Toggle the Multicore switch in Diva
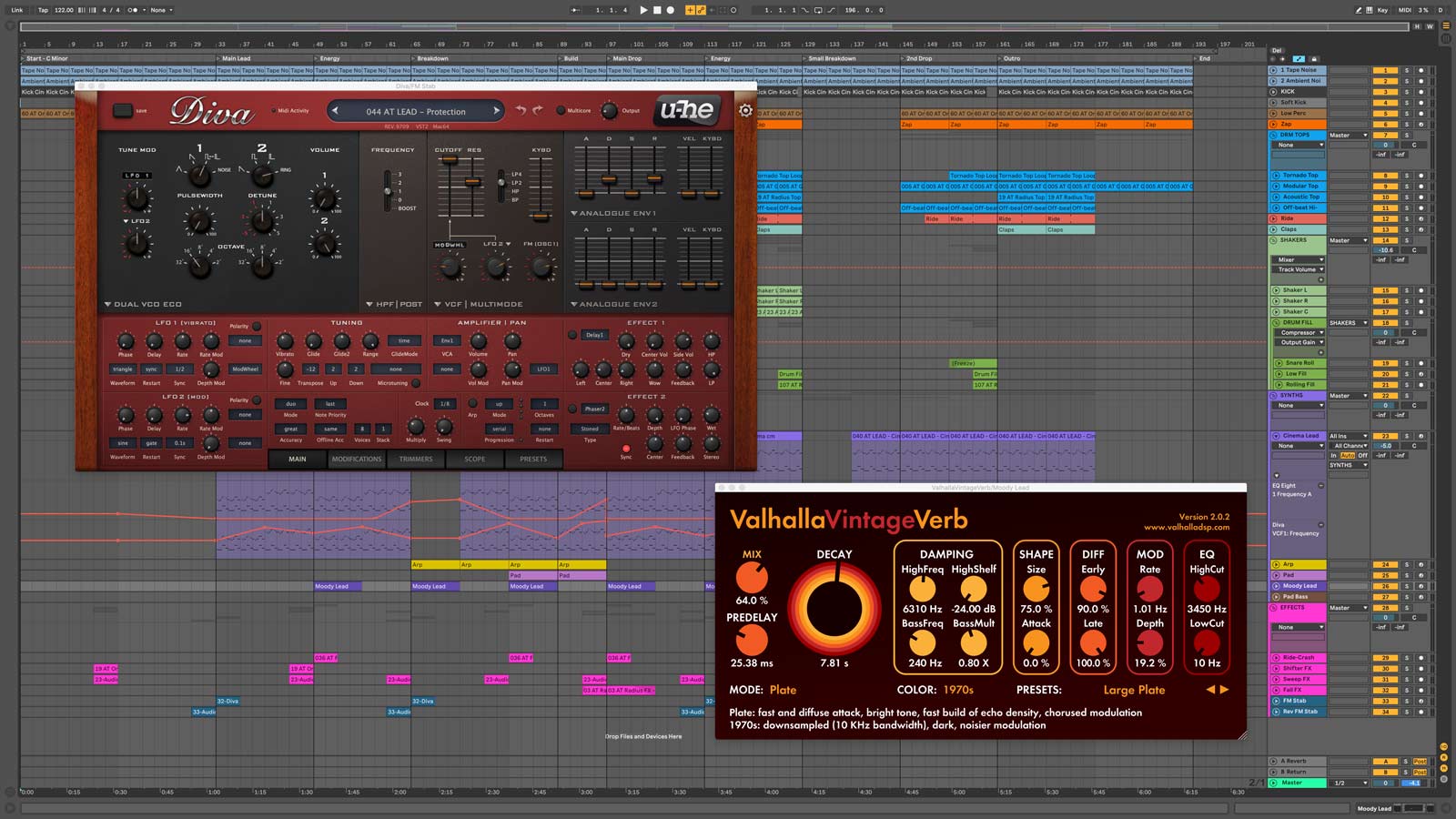Viewport: 1456px width, 819px height. (x=561, y=111)
